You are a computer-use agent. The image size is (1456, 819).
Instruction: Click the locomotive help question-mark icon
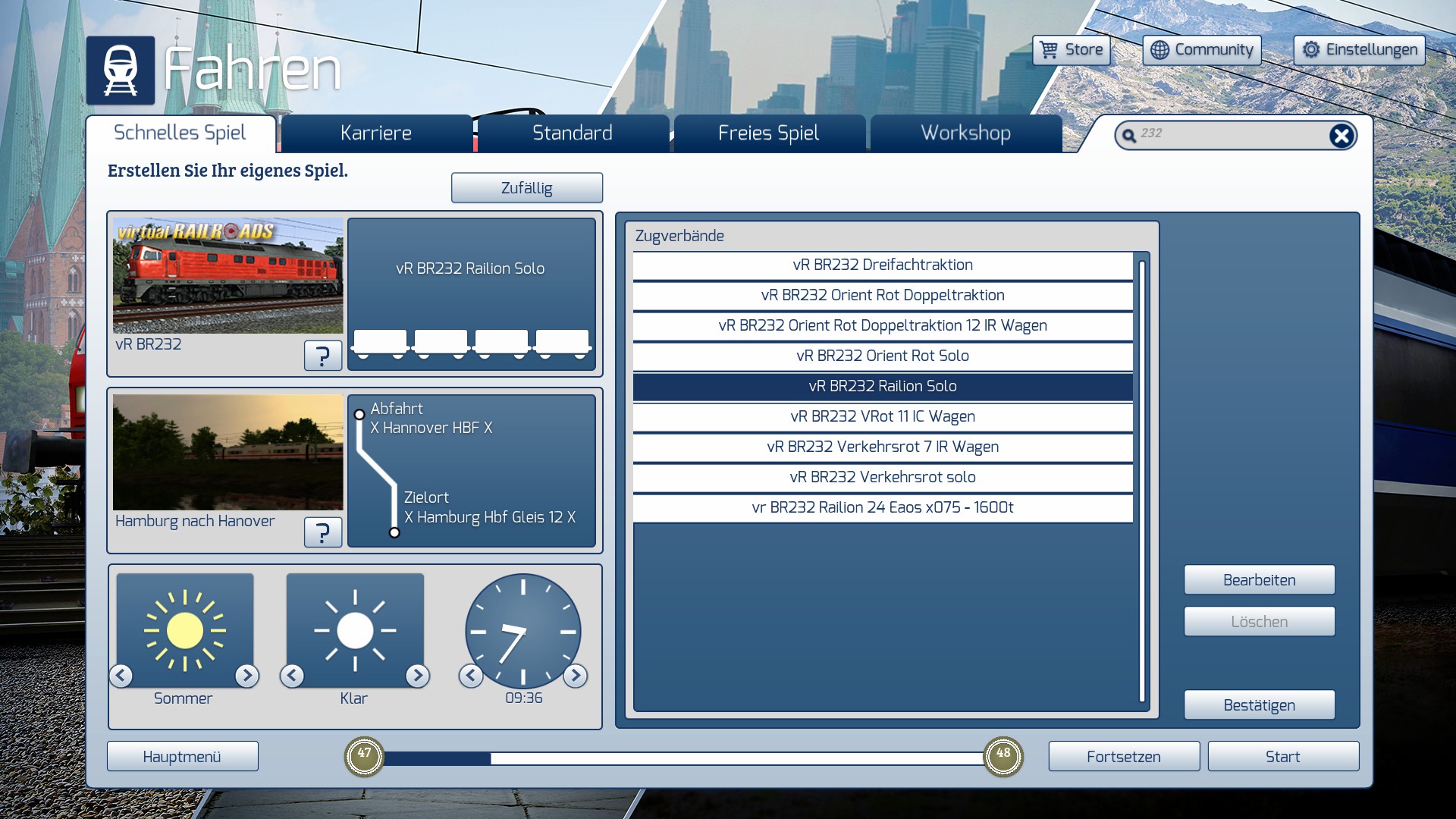pos(322,355)
